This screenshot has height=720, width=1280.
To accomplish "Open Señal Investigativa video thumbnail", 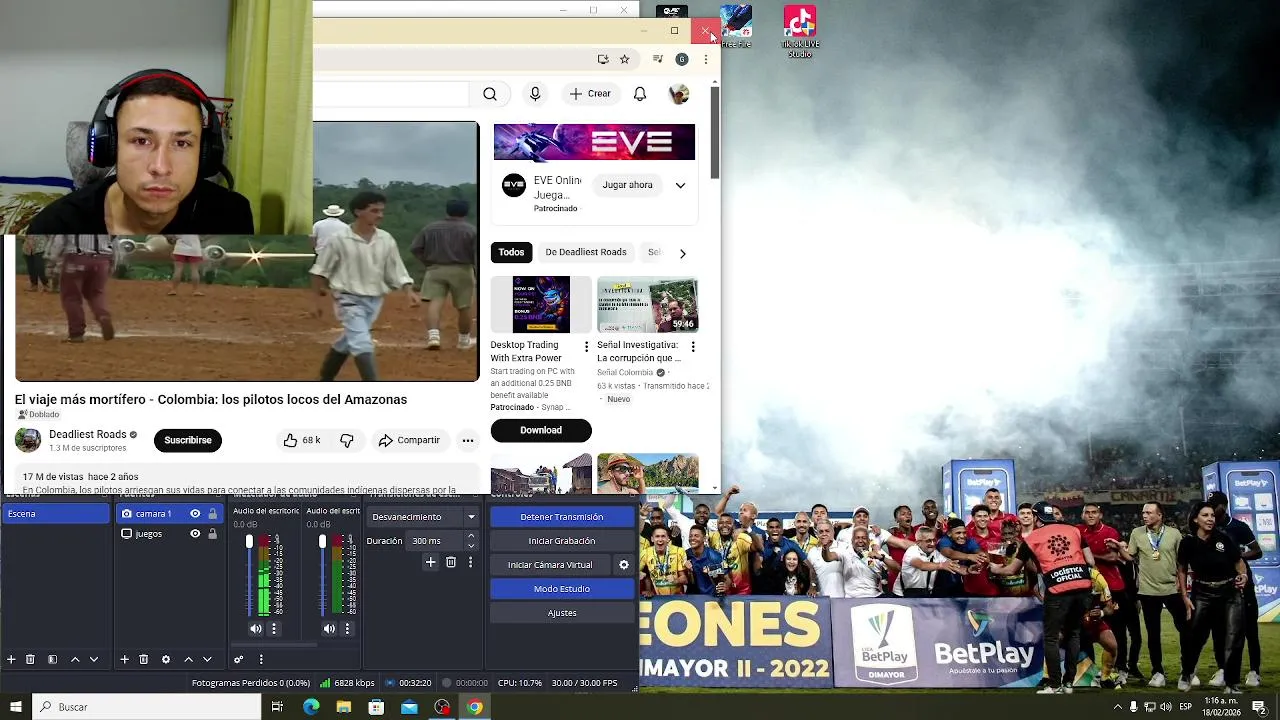I will coord(648,304).
